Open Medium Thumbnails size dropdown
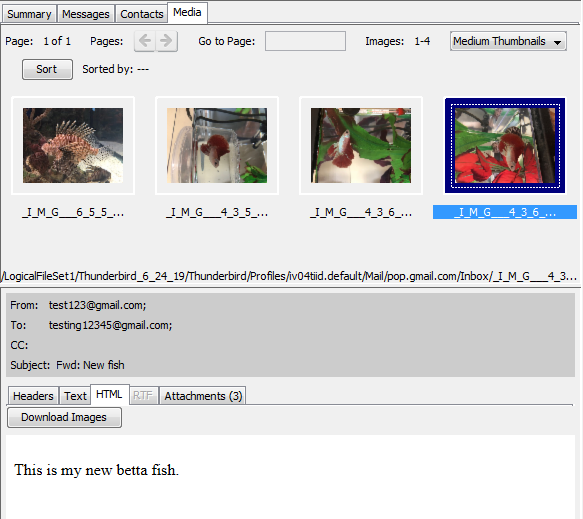The image size is (583, 519). click(x=508, y=41)
